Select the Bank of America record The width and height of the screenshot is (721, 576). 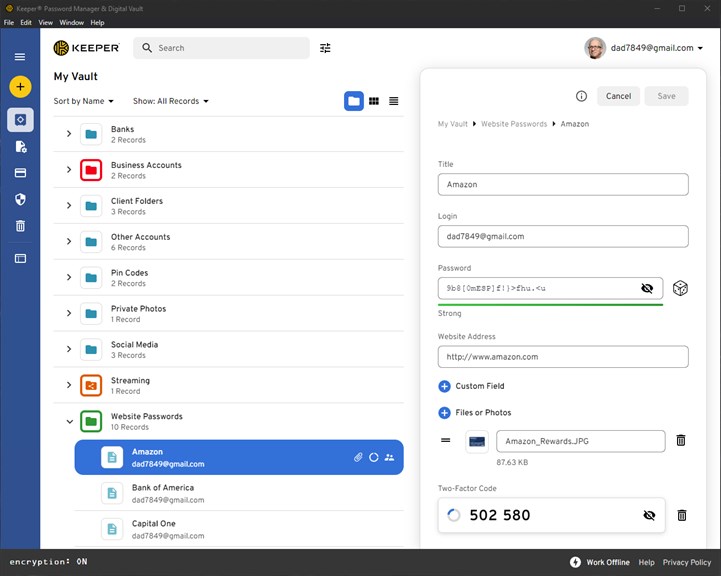tap(239, 493)
